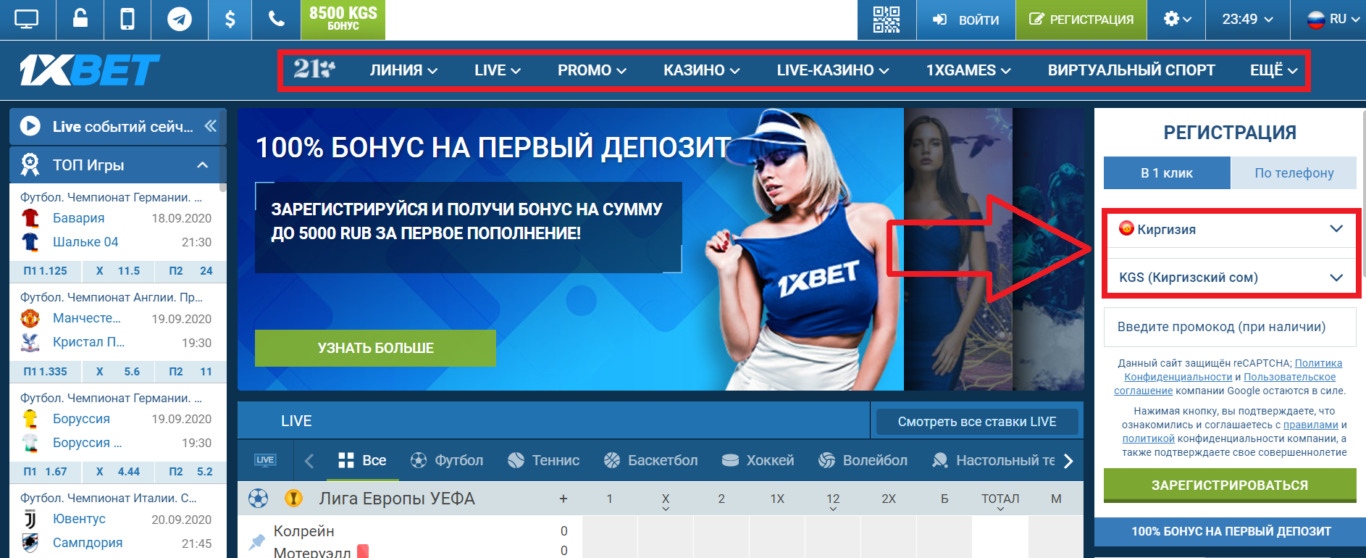The image size is (1366, 558).
Task: Click the ВОЙТИ login button
Action: (x=965, y=19)
